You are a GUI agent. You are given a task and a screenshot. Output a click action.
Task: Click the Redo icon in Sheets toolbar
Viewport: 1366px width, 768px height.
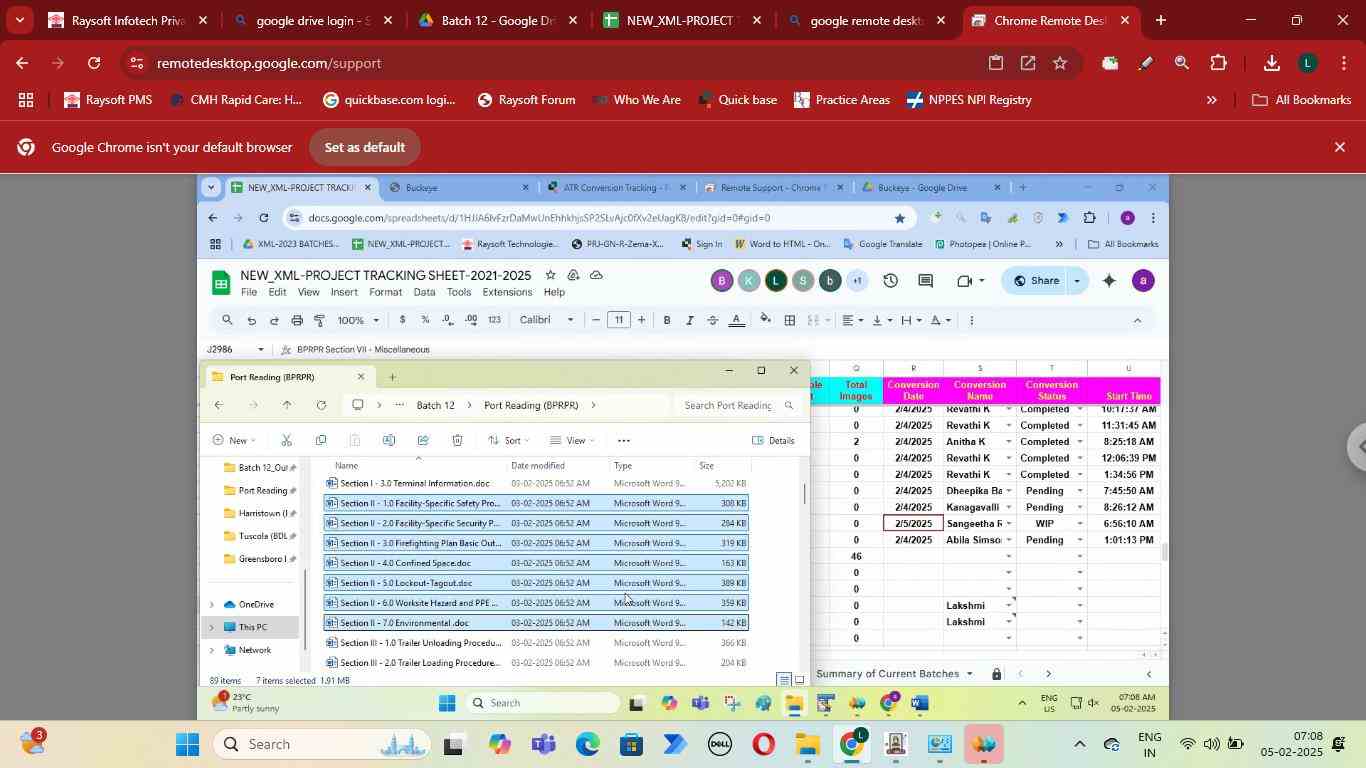tap(274, 320)
